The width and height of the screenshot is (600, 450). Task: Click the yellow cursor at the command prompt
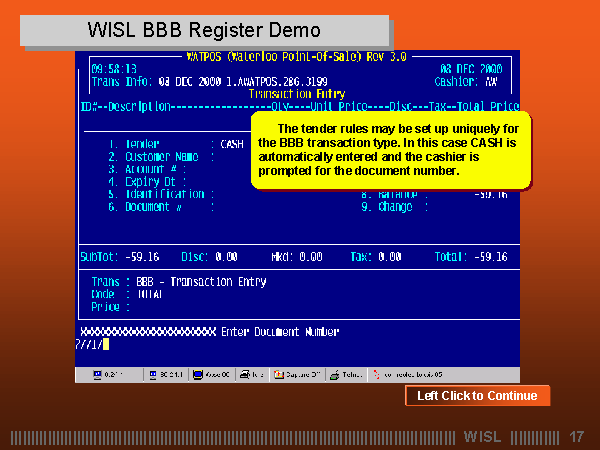click(x=104, y=344)
